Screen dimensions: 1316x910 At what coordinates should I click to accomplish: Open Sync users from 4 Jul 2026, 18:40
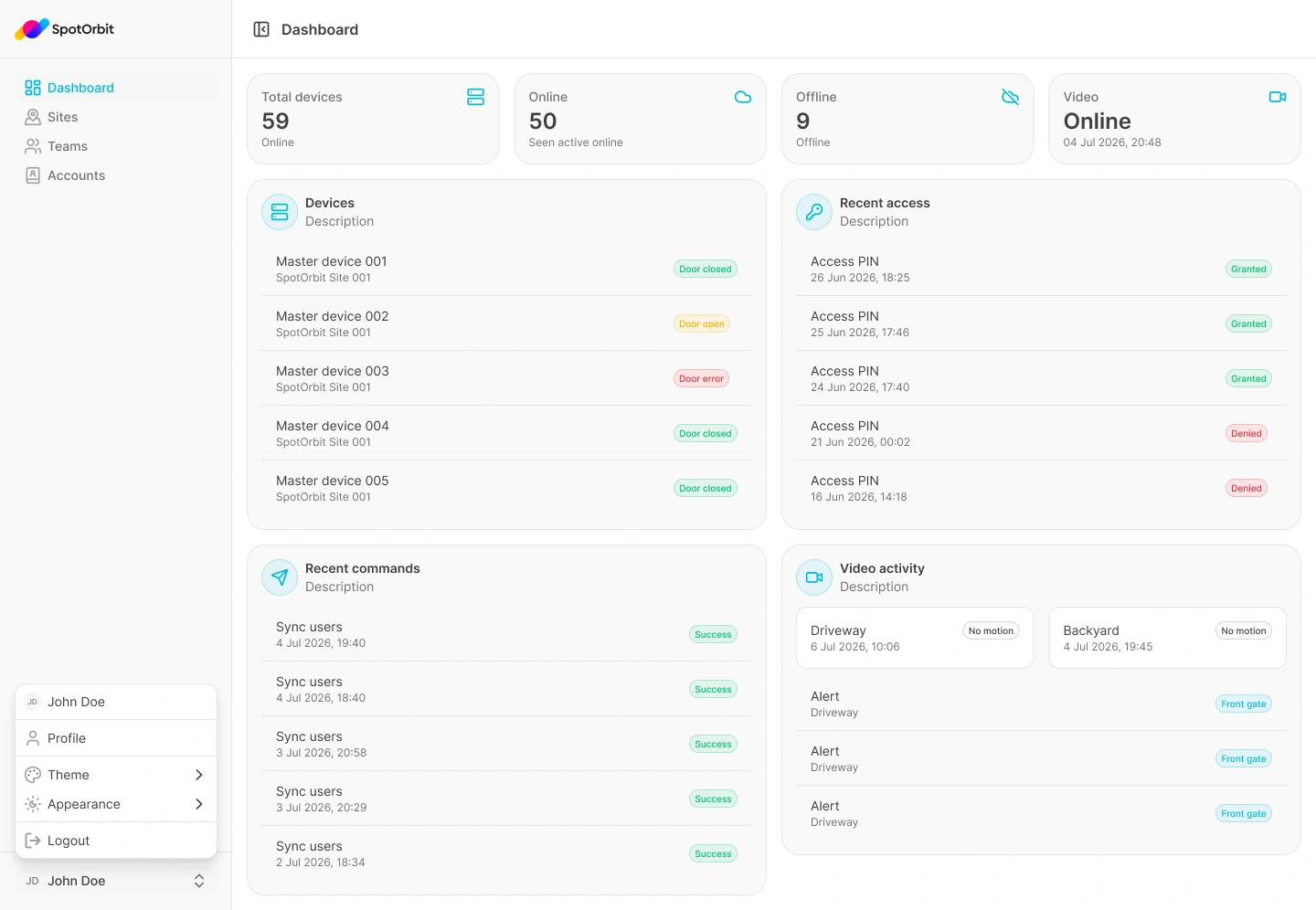tap(506, 689)
